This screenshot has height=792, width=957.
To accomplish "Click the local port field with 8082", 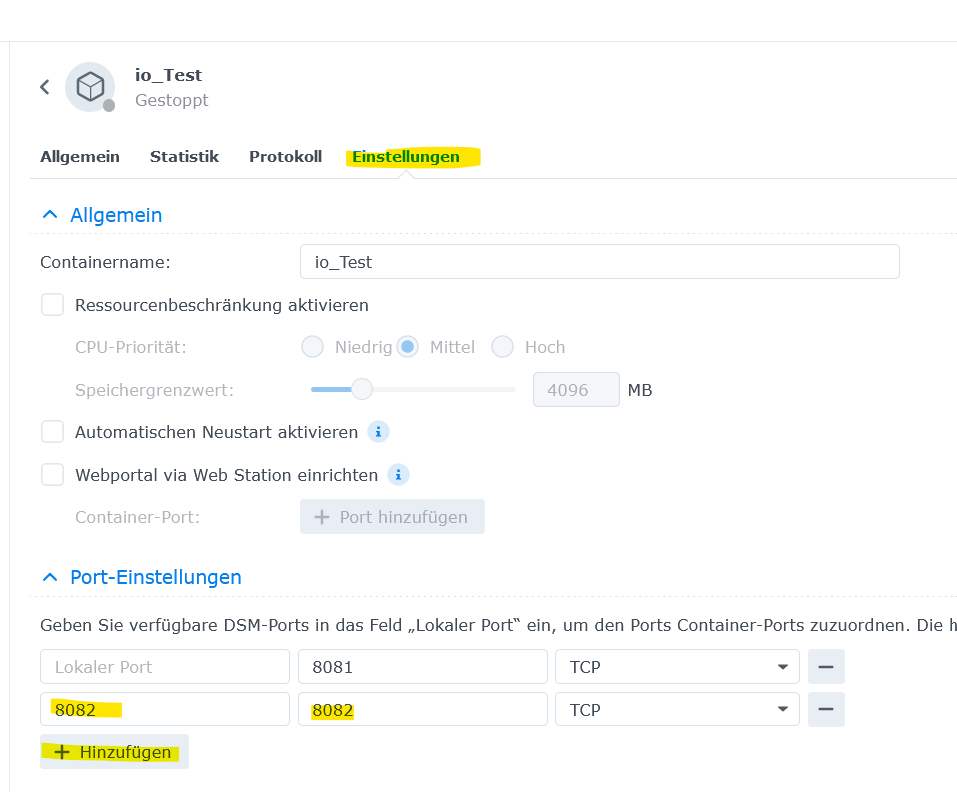I will pos(165,709).
